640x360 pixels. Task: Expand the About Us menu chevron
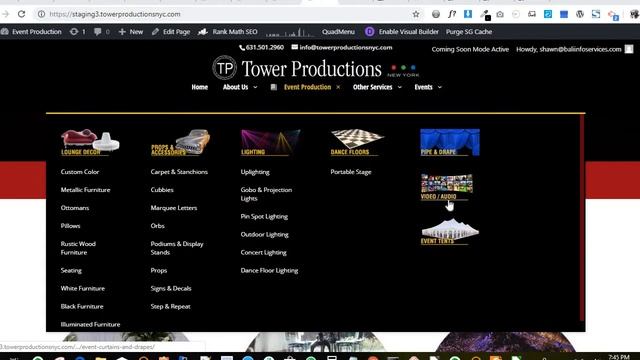tap(255, 87)
